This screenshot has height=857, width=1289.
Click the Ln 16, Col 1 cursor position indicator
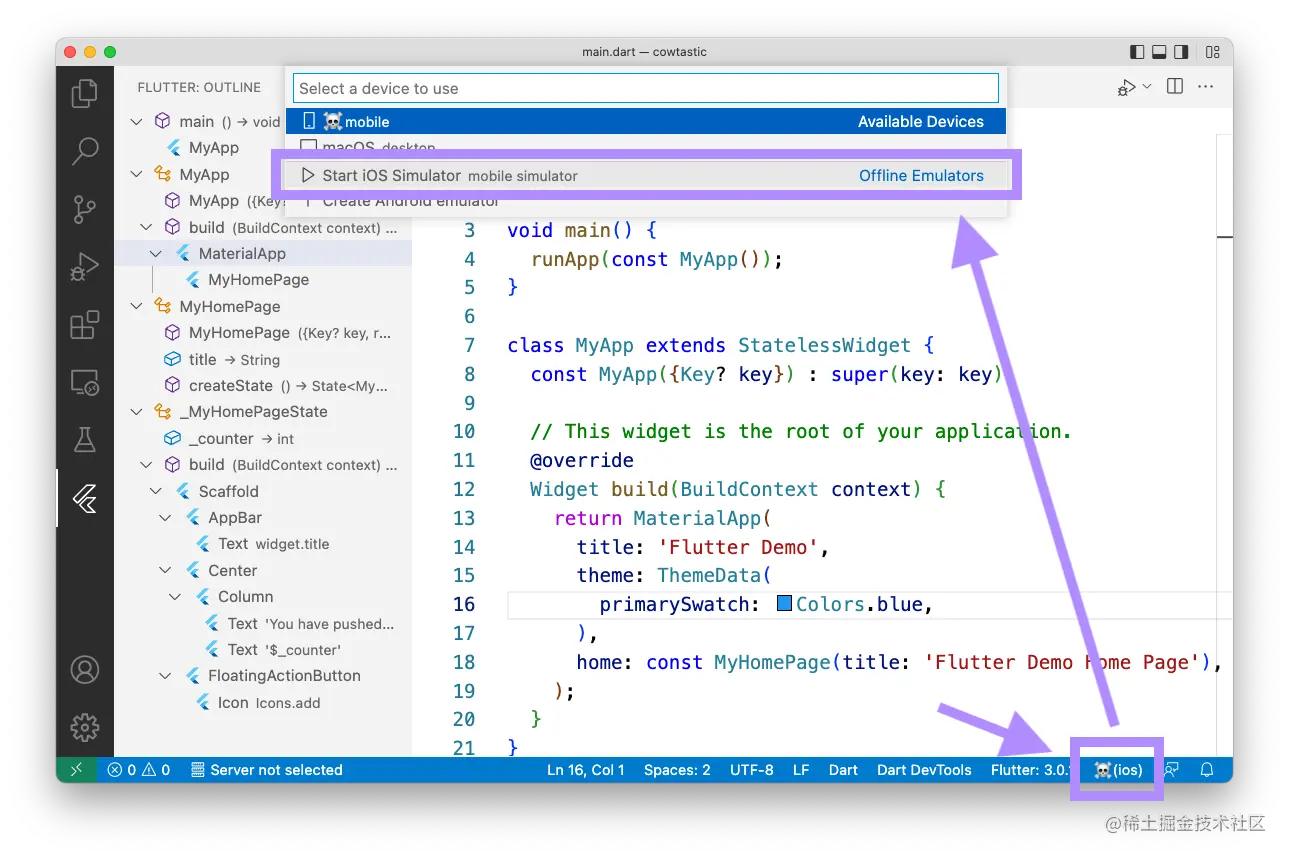(x=586, y=770)
